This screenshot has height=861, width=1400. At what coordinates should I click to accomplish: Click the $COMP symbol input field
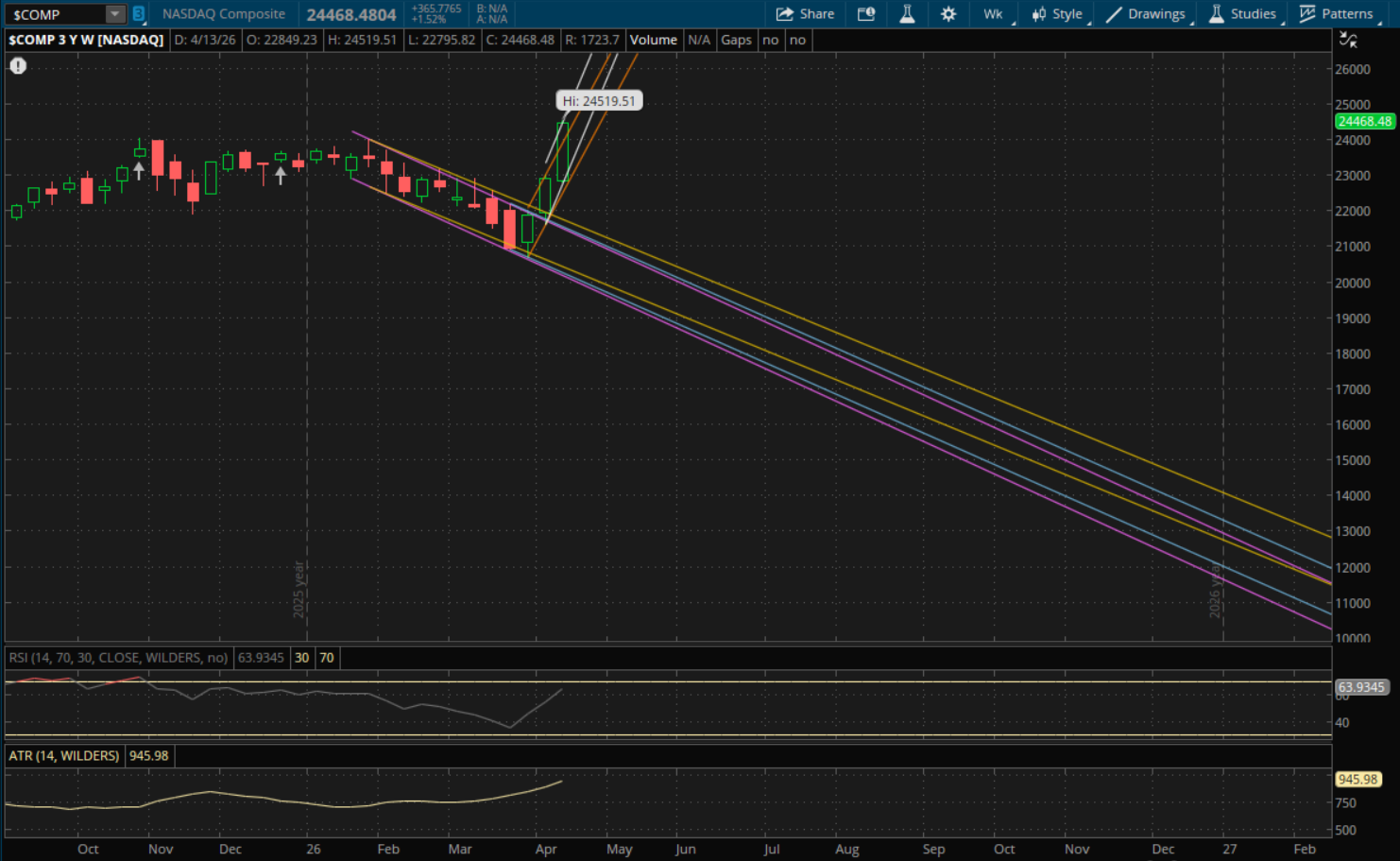pos(57,14)
